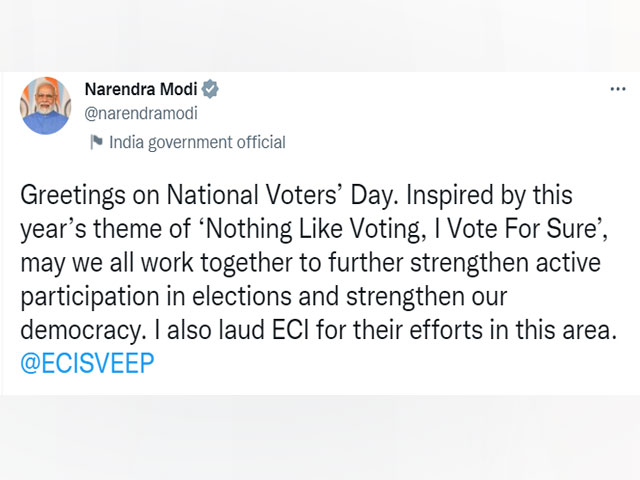Click the India government official label
640x480 pixels.
point(197,142)
